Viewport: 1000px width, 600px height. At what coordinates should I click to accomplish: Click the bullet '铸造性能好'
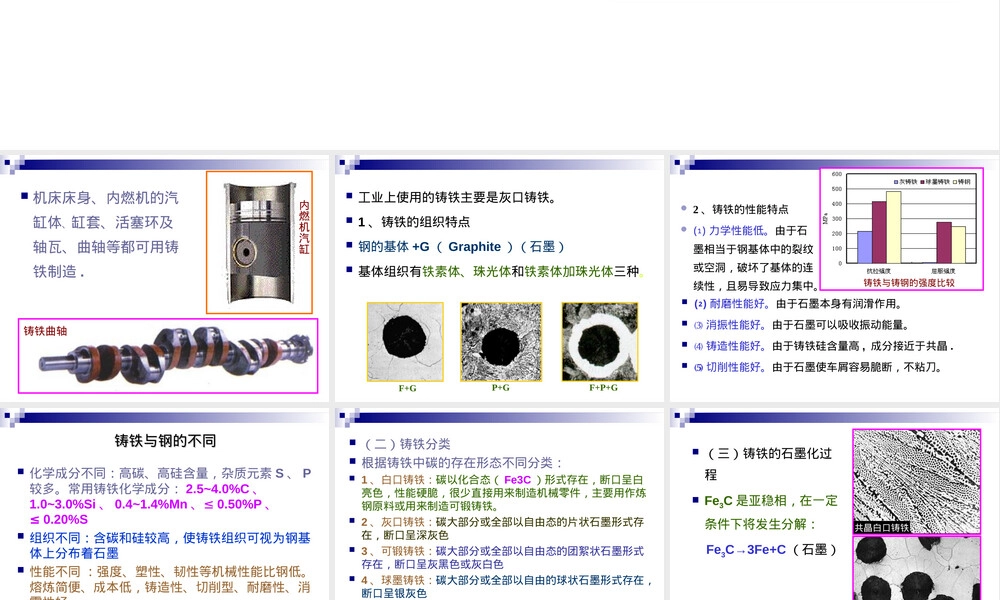[735, 346]
